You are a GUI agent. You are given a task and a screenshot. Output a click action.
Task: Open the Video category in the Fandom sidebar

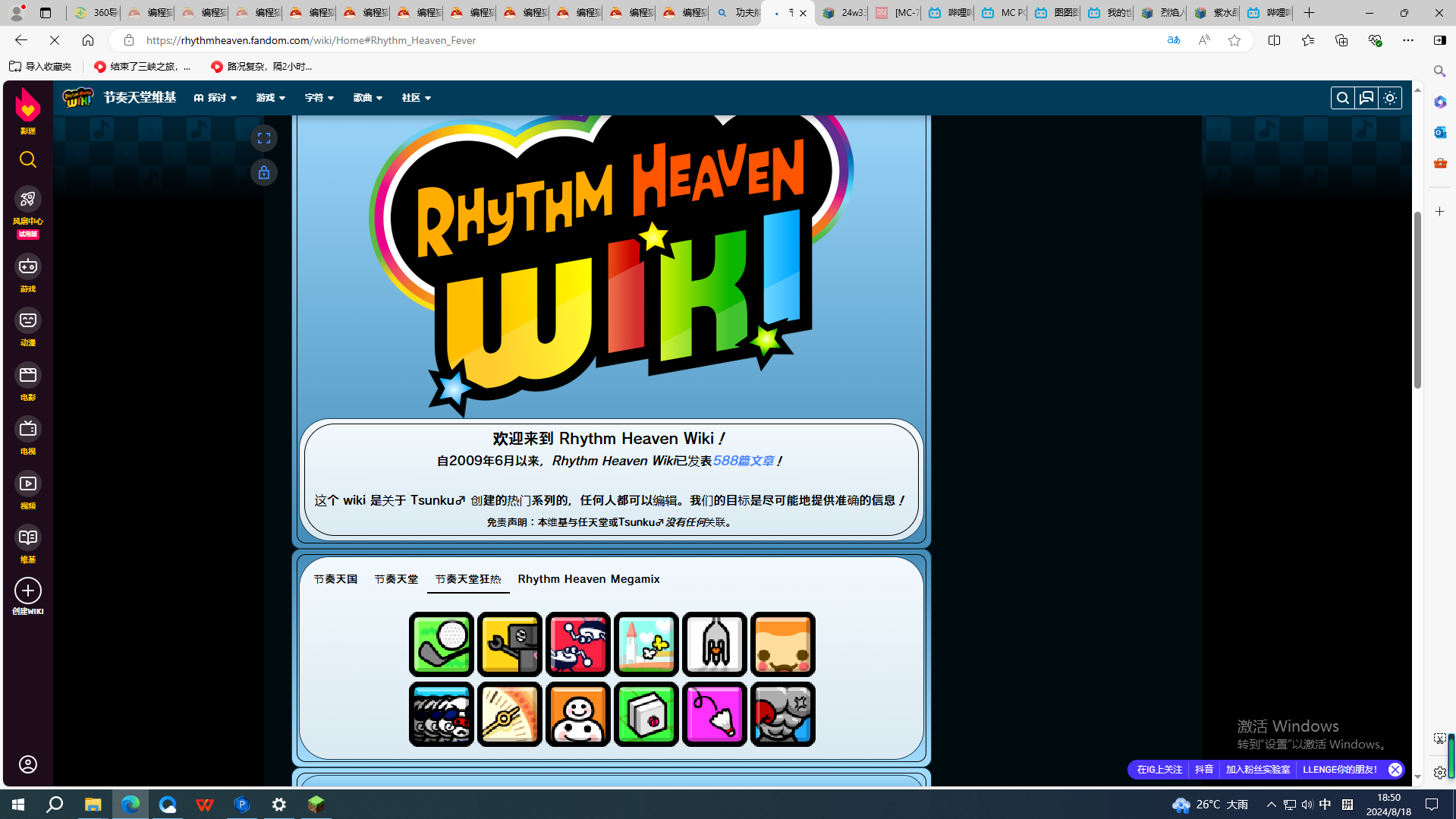[x=28, y=484]
